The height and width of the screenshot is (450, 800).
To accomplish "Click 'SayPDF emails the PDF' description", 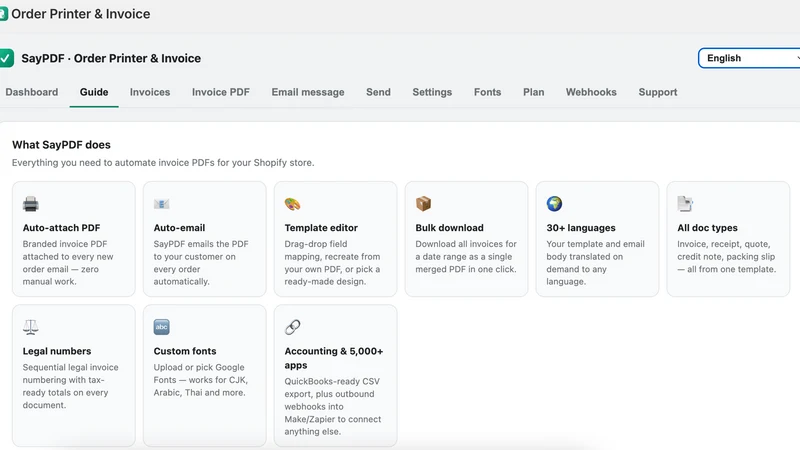I will (x=201, y=263).
